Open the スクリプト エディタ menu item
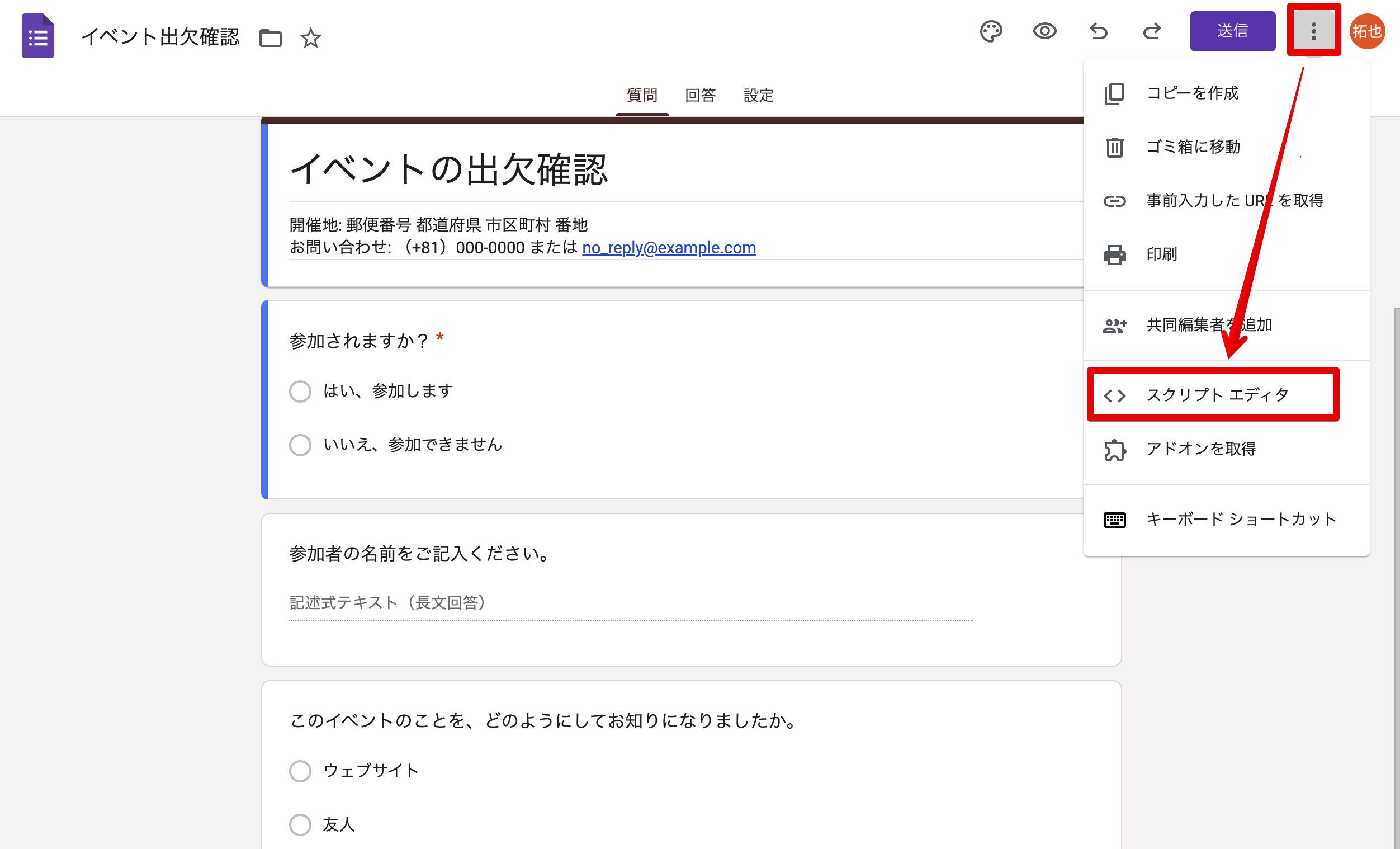 coord(1216,394)
